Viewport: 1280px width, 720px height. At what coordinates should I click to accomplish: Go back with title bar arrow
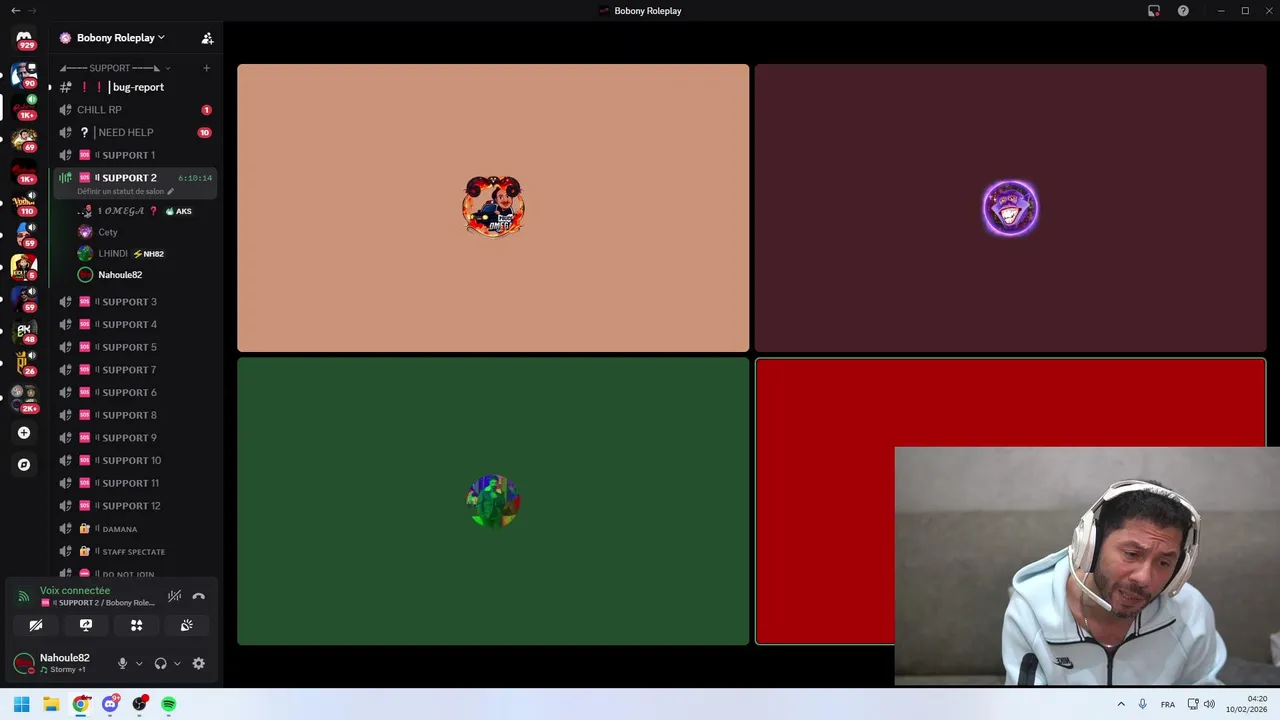click(15, 10)
